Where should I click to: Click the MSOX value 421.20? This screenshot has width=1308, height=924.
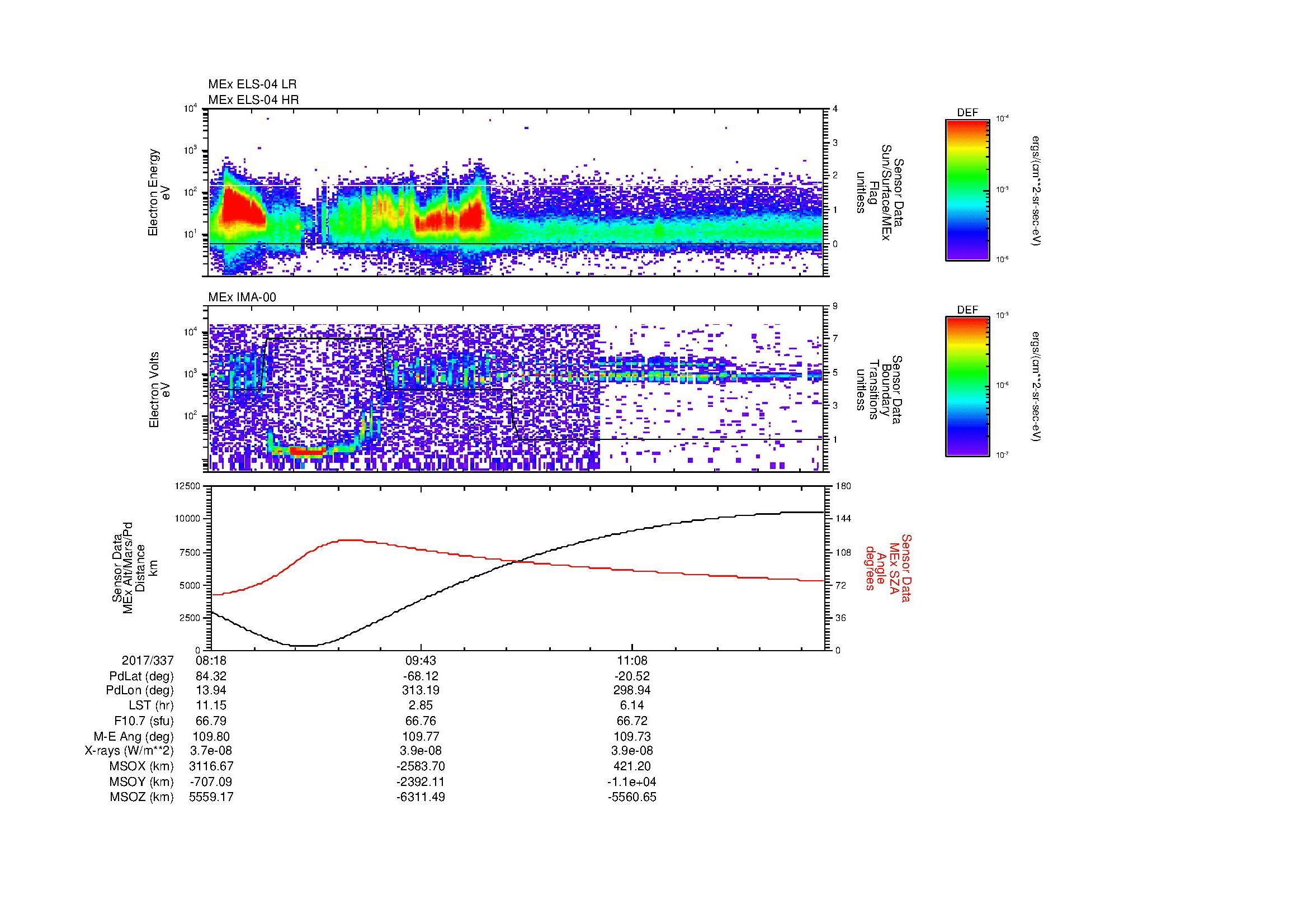coord(632,766)
